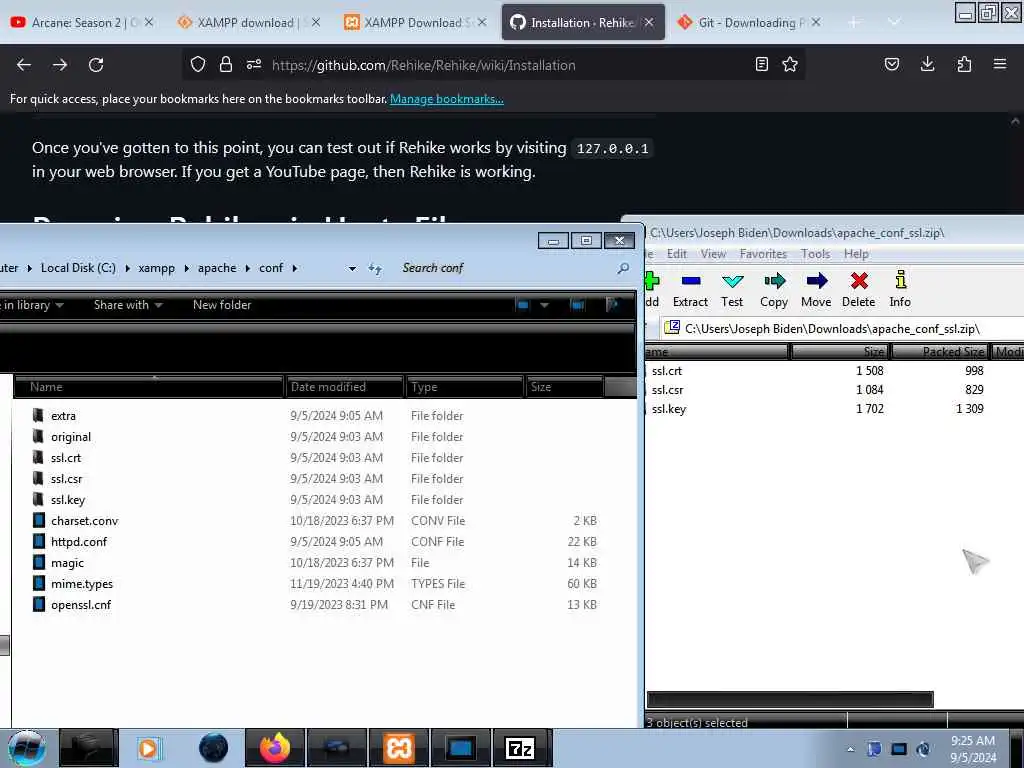Open the 7-Zip Favorites menu
The width and height of the screenshot is (1024, 768).
(x=763, y=254)
